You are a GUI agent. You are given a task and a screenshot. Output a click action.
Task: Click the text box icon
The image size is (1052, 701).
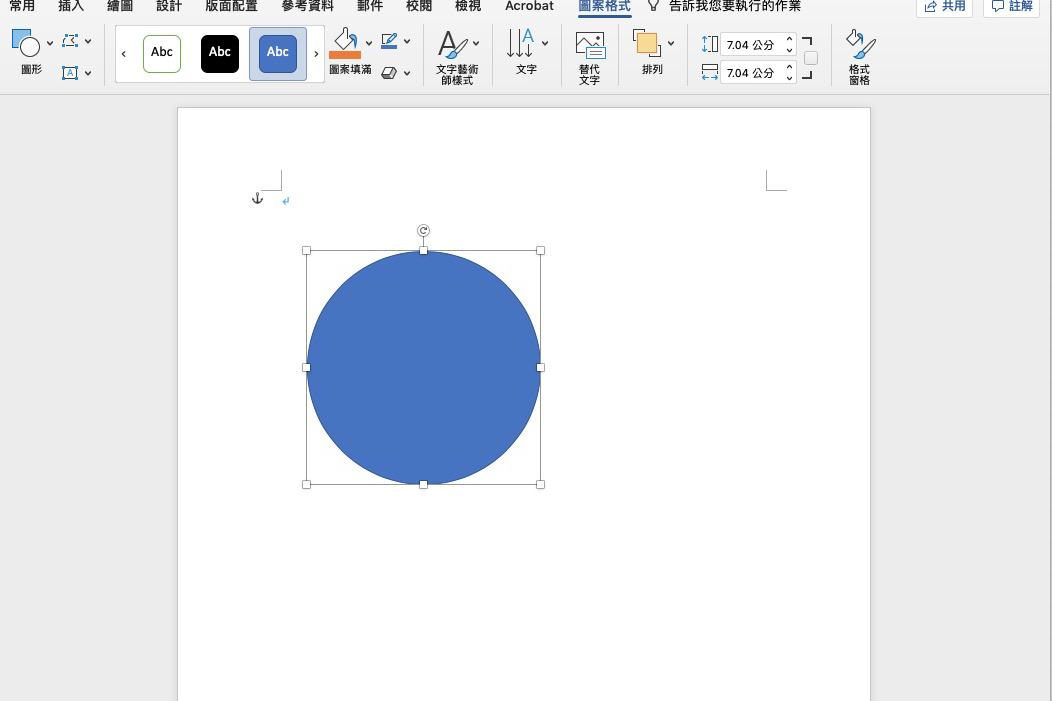pos(70,73)
